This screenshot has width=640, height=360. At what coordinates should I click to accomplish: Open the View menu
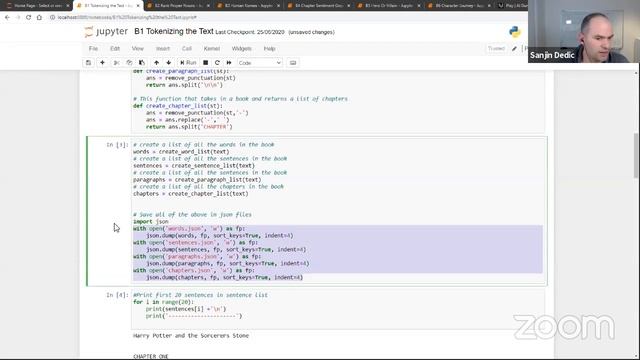(138, 49)
